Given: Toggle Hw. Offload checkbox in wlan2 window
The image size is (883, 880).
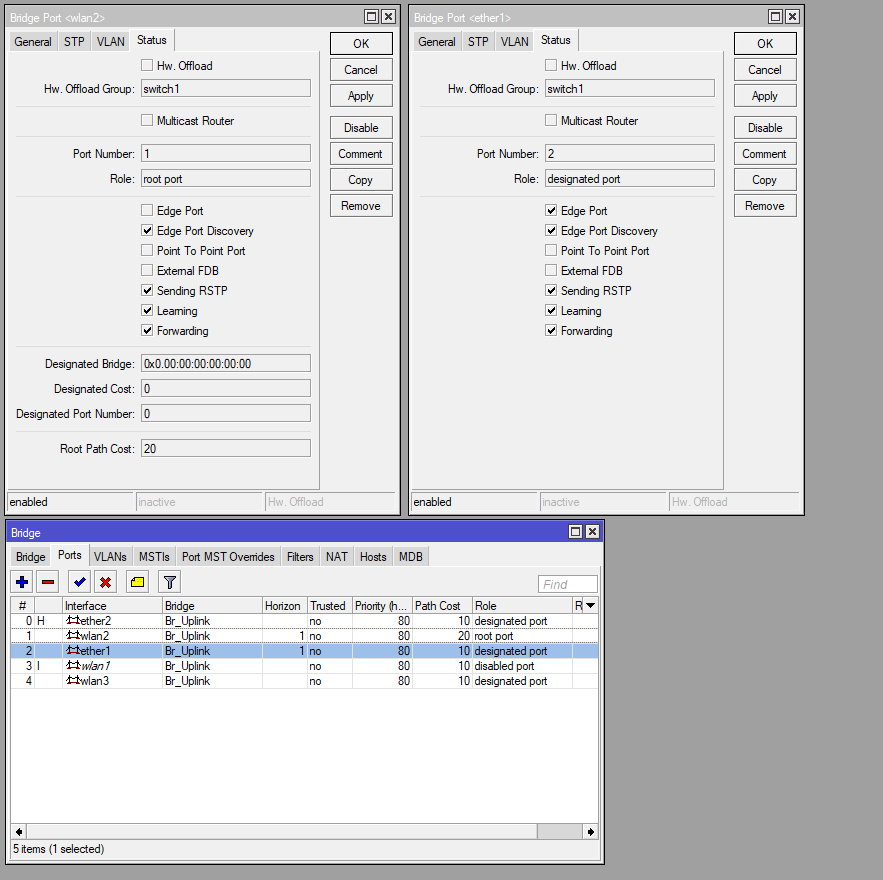Looking at the screenshot, I should (x=147, y=65).
